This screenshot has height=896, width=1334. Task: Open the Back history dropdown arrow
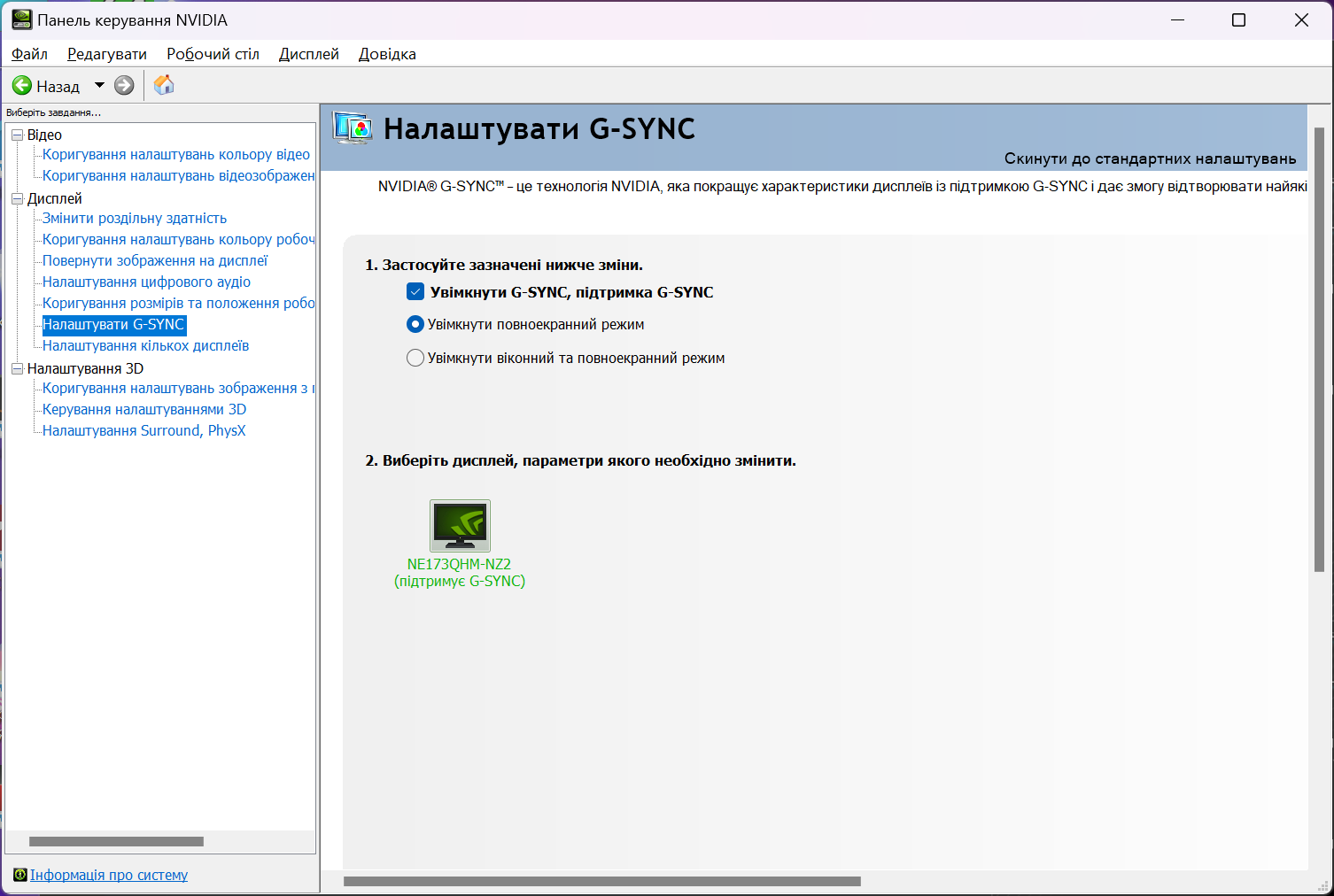tap(99, 86)
